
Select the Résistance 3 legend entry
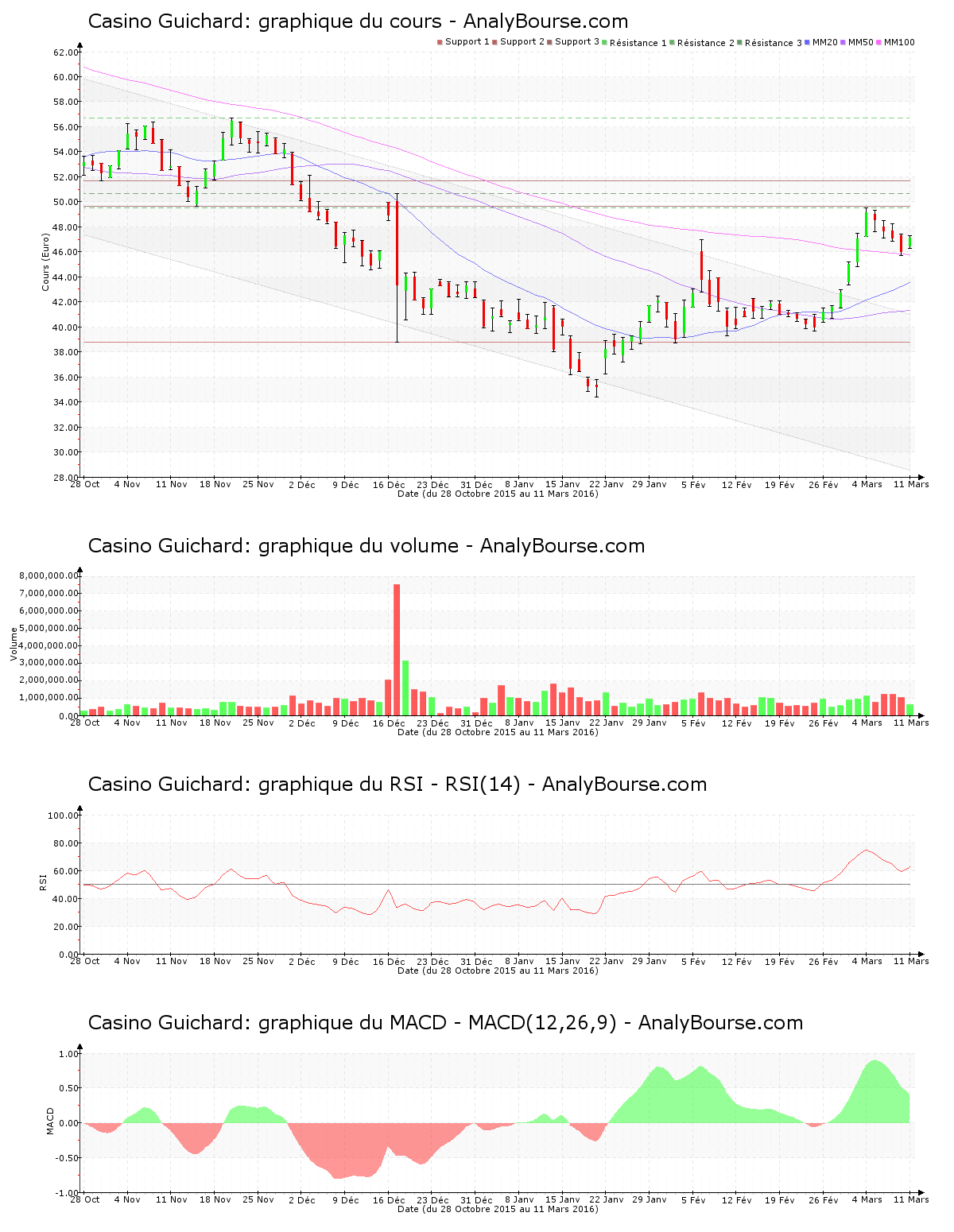[x=770, y=43]
